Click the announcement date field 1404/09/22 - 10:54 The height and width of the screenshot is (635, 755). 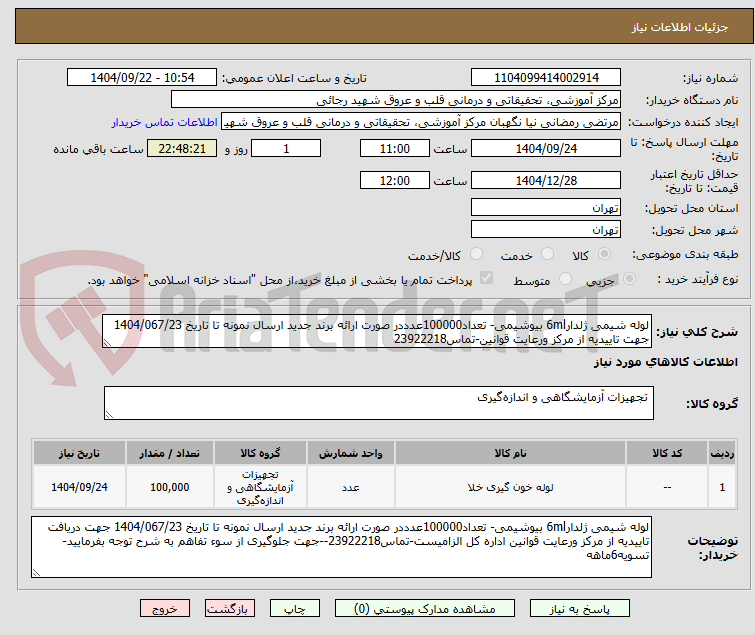click(142, 78)
